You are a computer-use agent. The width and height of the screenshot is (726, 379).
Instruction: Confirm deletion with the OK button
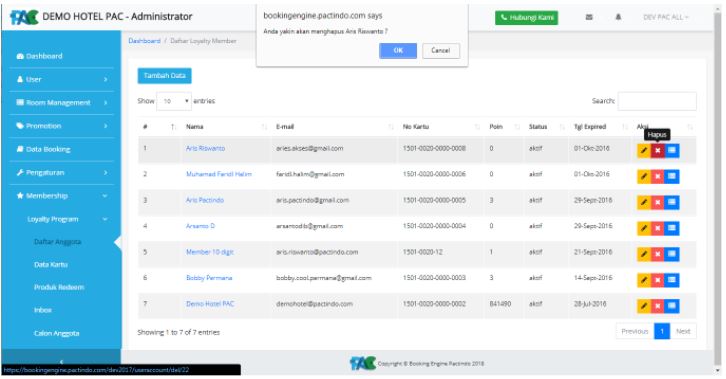(x=398, y=50)
